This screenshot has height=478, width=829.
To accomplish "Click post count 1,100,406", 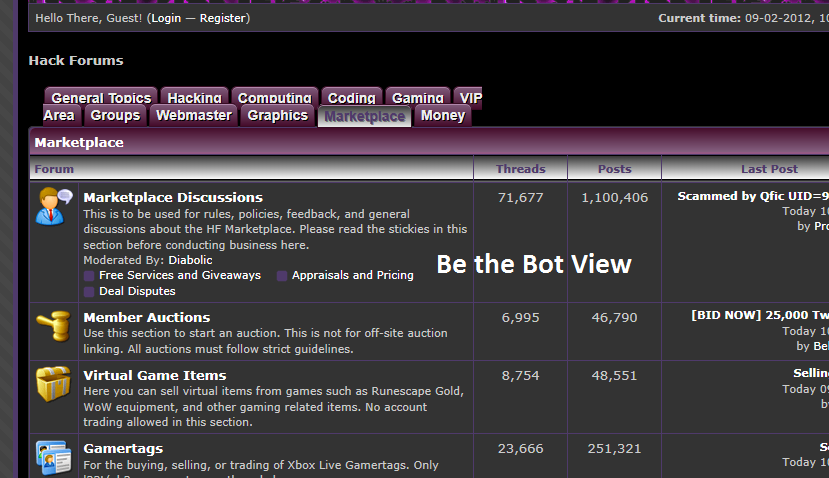I will [615, 198].
